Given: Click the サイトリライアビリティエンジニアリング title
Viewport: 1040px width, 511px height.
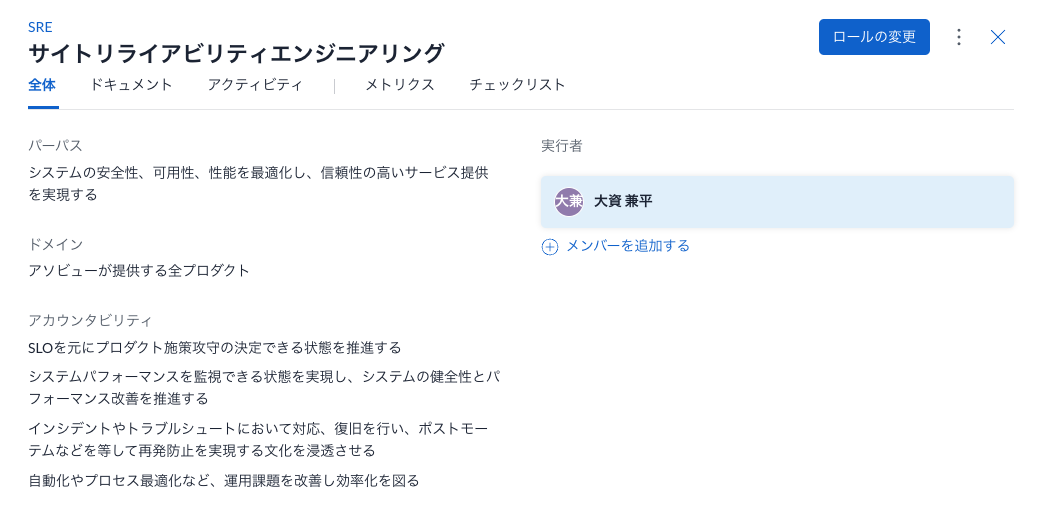Looking at the screenshot, I should point(236,53).
